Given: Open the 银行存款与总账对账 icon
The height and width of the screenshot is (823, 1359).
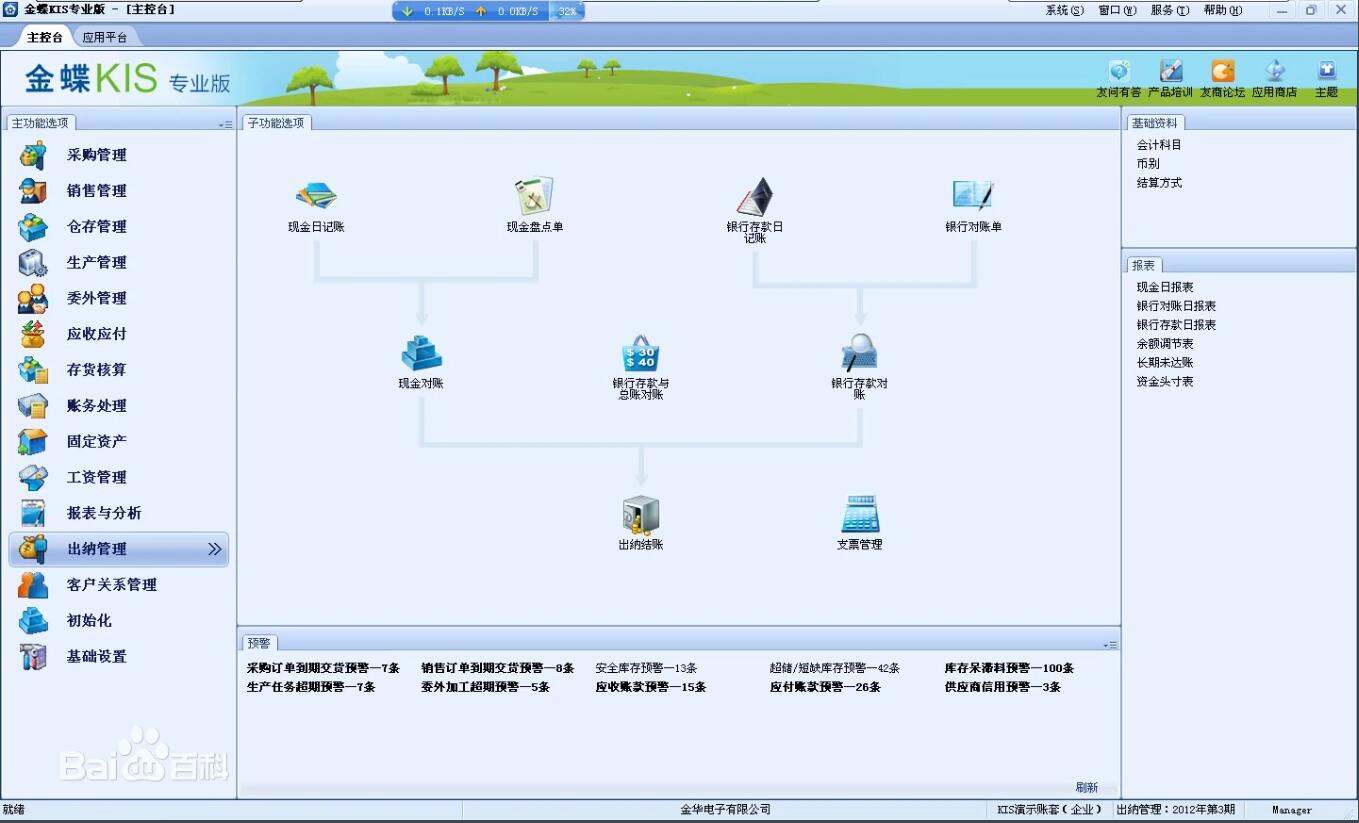Looking at the screenshot, I should [640, 353].
